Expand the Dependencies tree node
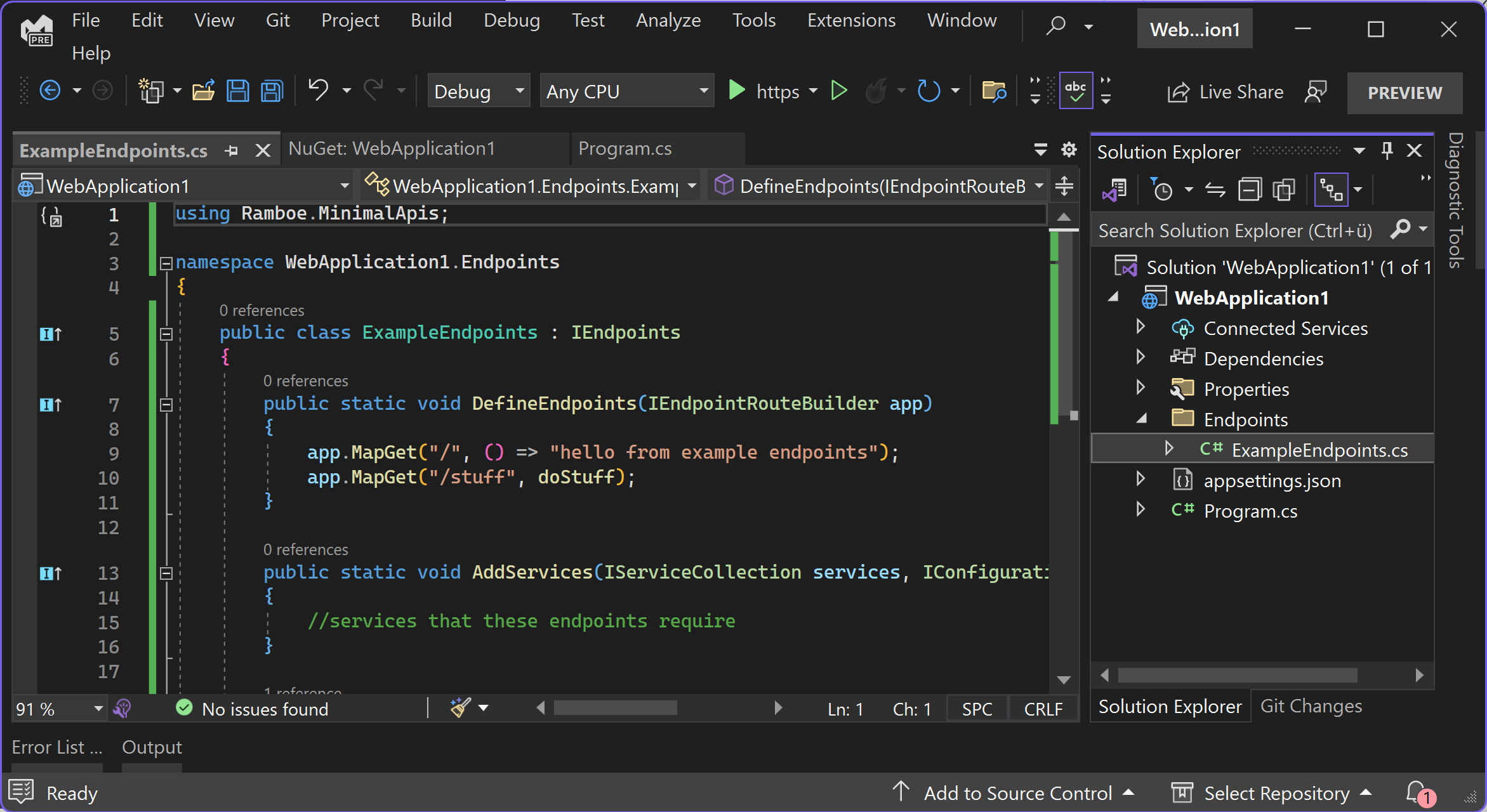Image resolution: width=1487 pixels, height=812 pixels. (x=1140, y=358)
